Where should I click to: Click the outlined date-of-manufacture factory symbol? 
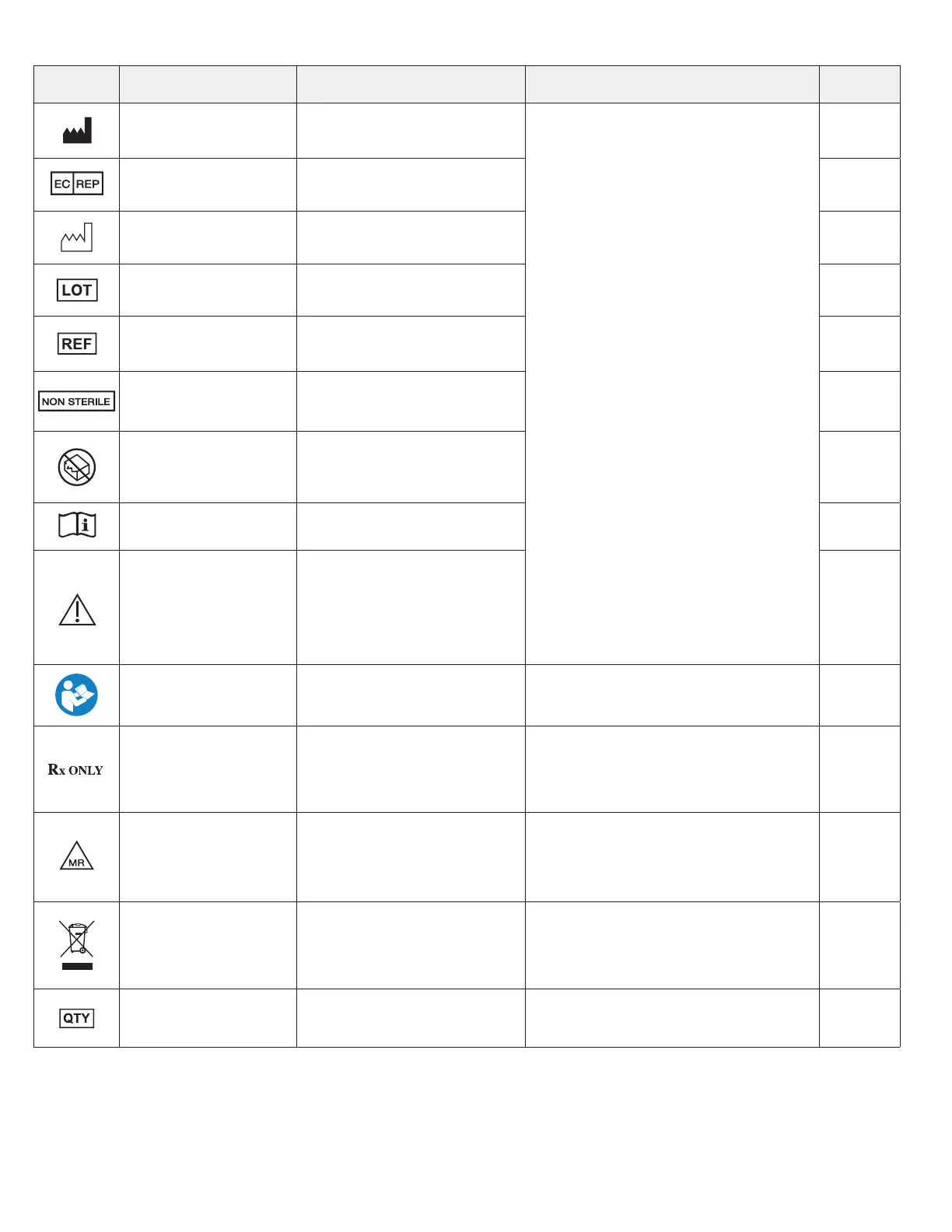coord(77,237)
